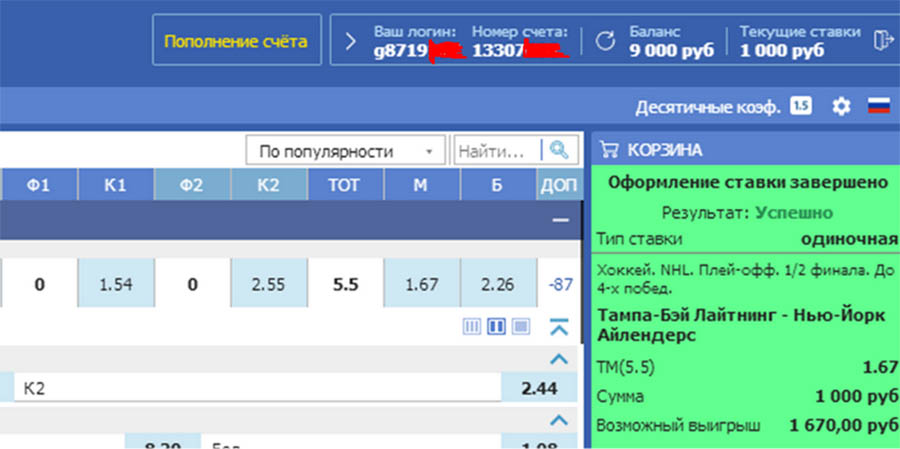Click the refresh balance icon
The width and height of the screenshot is (900, 449).
604,40
